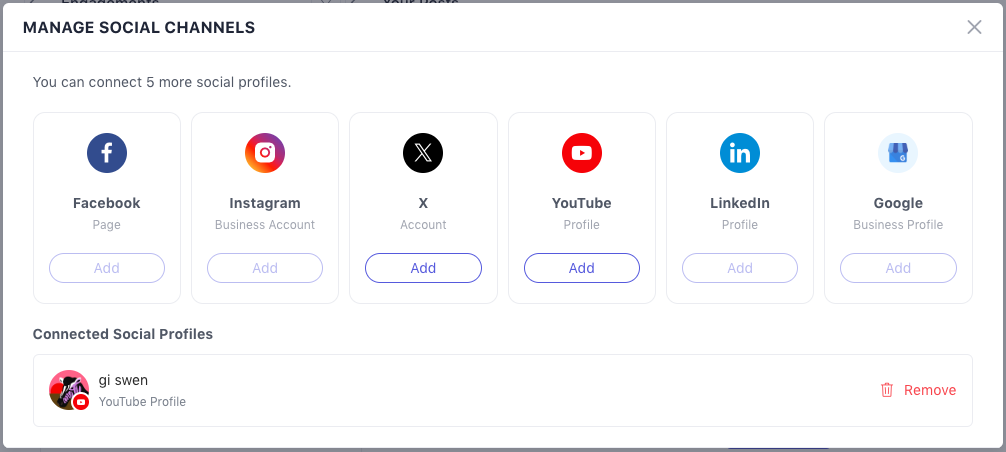Click the YouTube card title text
Image resolution: width=1006 pixels, height=452 pixels.
(581, 203)
